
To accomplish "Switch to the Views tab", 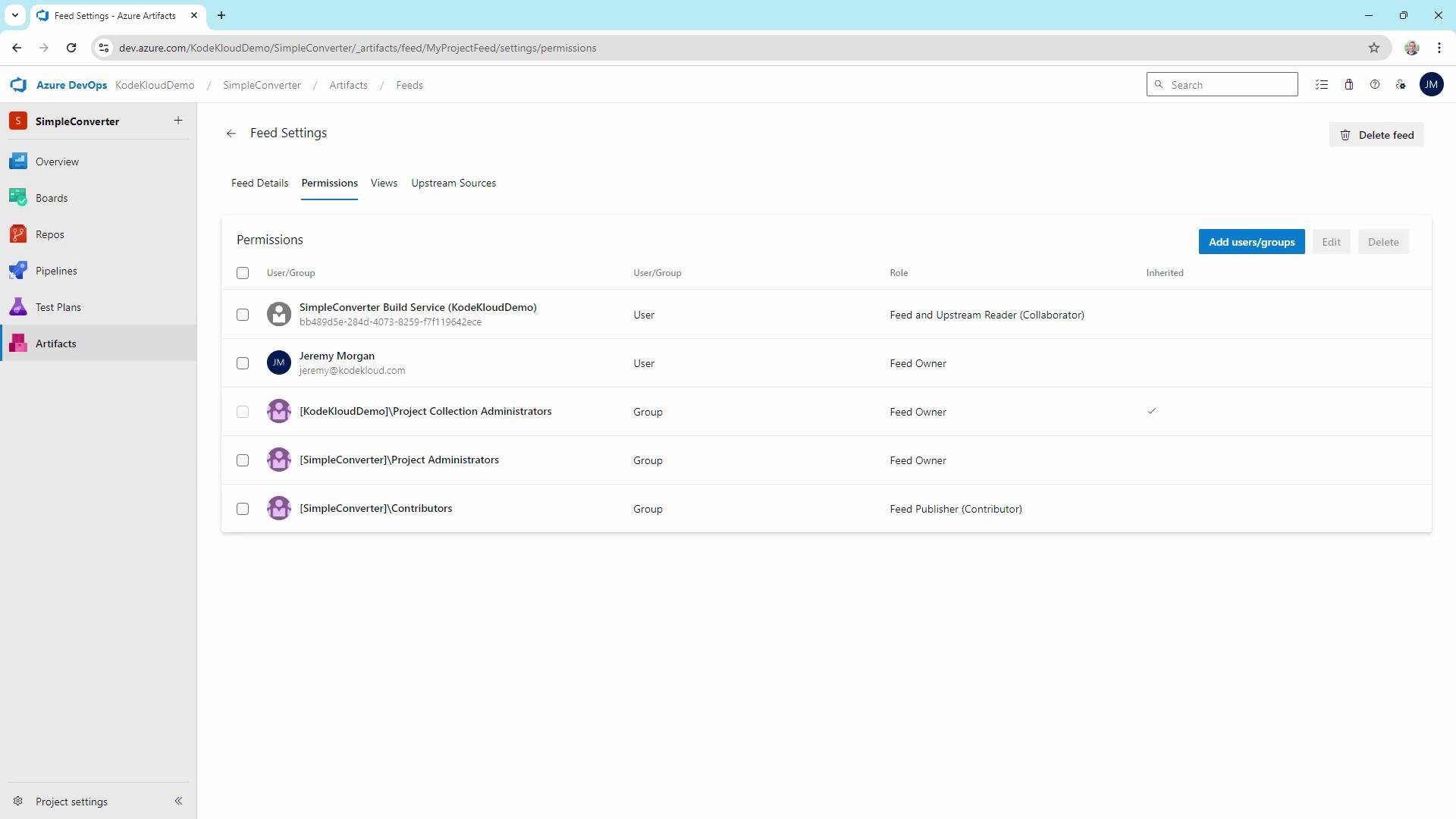I will tap(384, 183).
